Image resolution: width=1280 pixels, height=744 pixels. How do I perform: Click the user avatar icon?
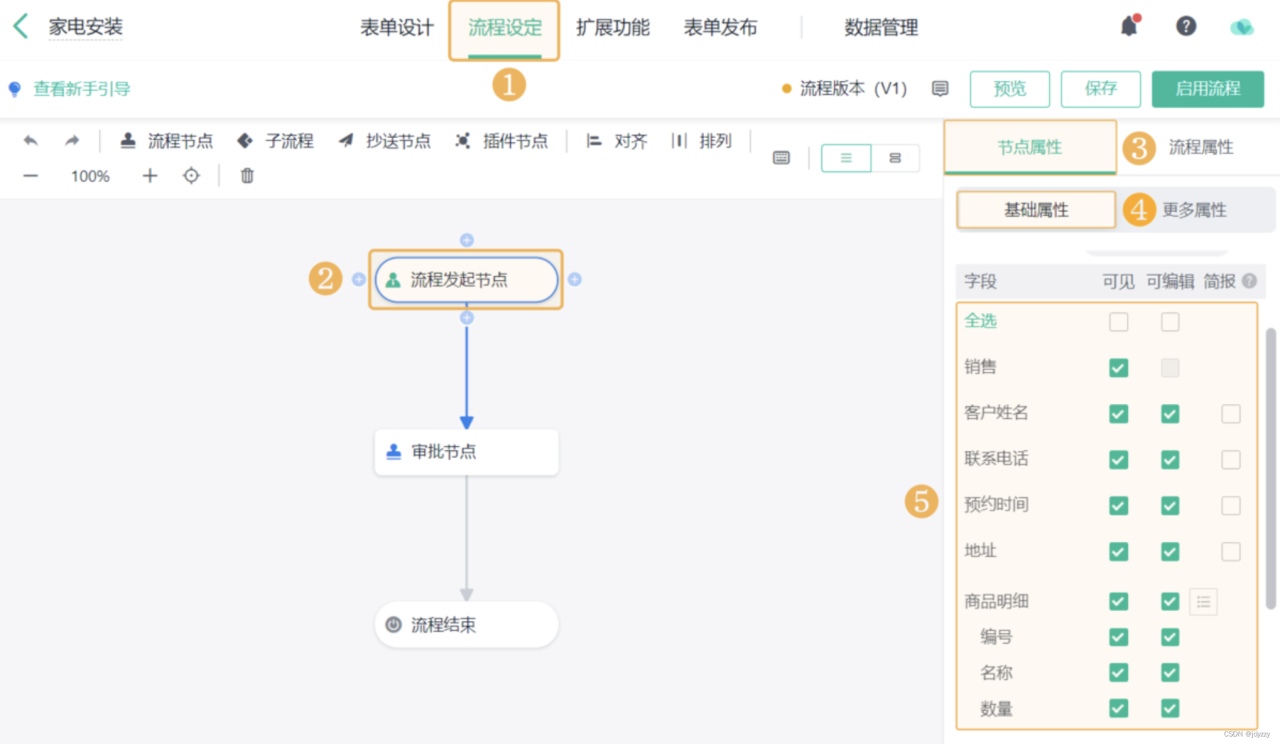point(1242,27)
